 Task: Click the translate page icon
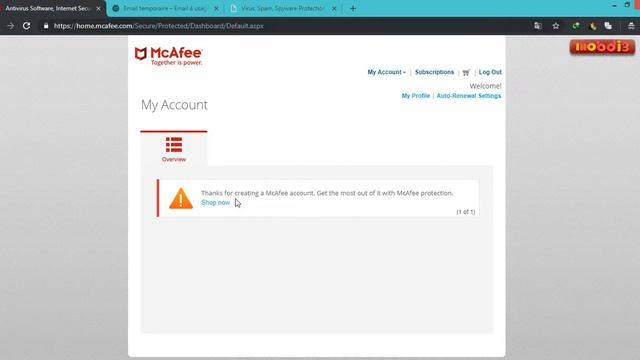point(538,26)
